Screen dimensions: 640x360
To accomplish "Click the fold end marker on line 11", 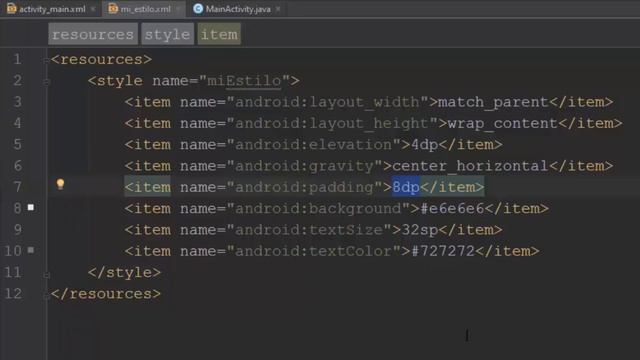I will 46,275.
